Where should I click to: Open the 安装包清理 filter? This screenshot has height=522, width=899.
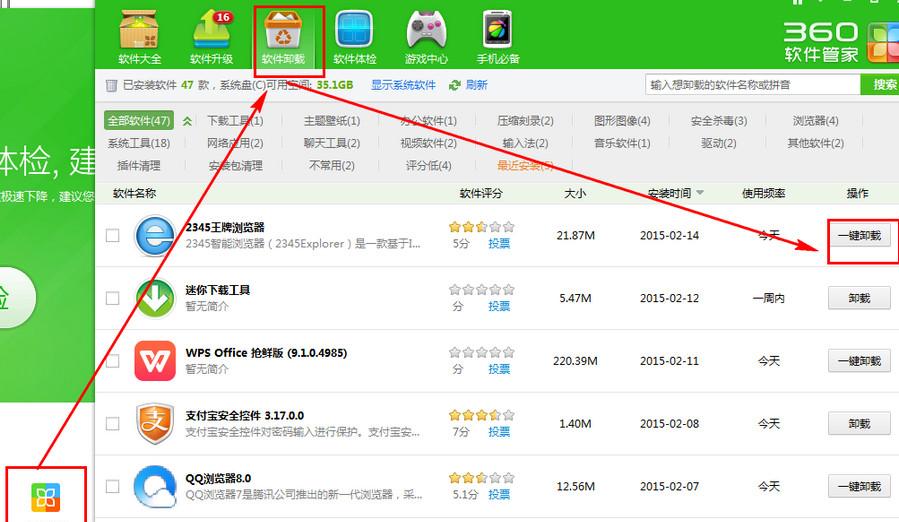(x=235, y=166)
